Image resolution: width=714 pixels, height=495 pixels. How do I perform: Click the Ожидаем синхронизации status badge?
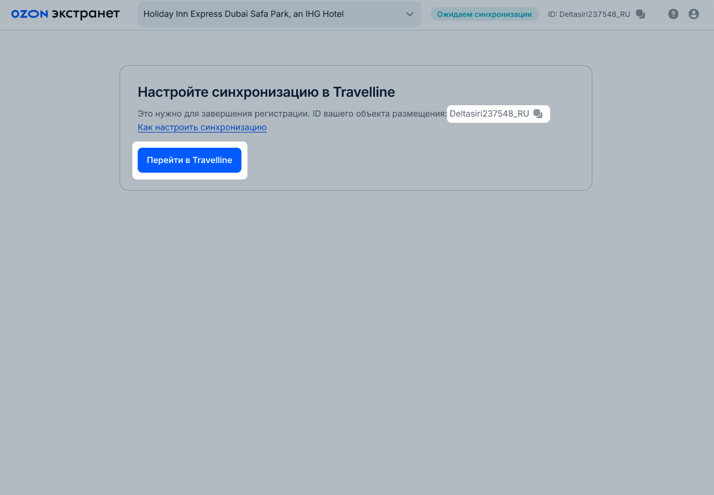pos(484,14)
